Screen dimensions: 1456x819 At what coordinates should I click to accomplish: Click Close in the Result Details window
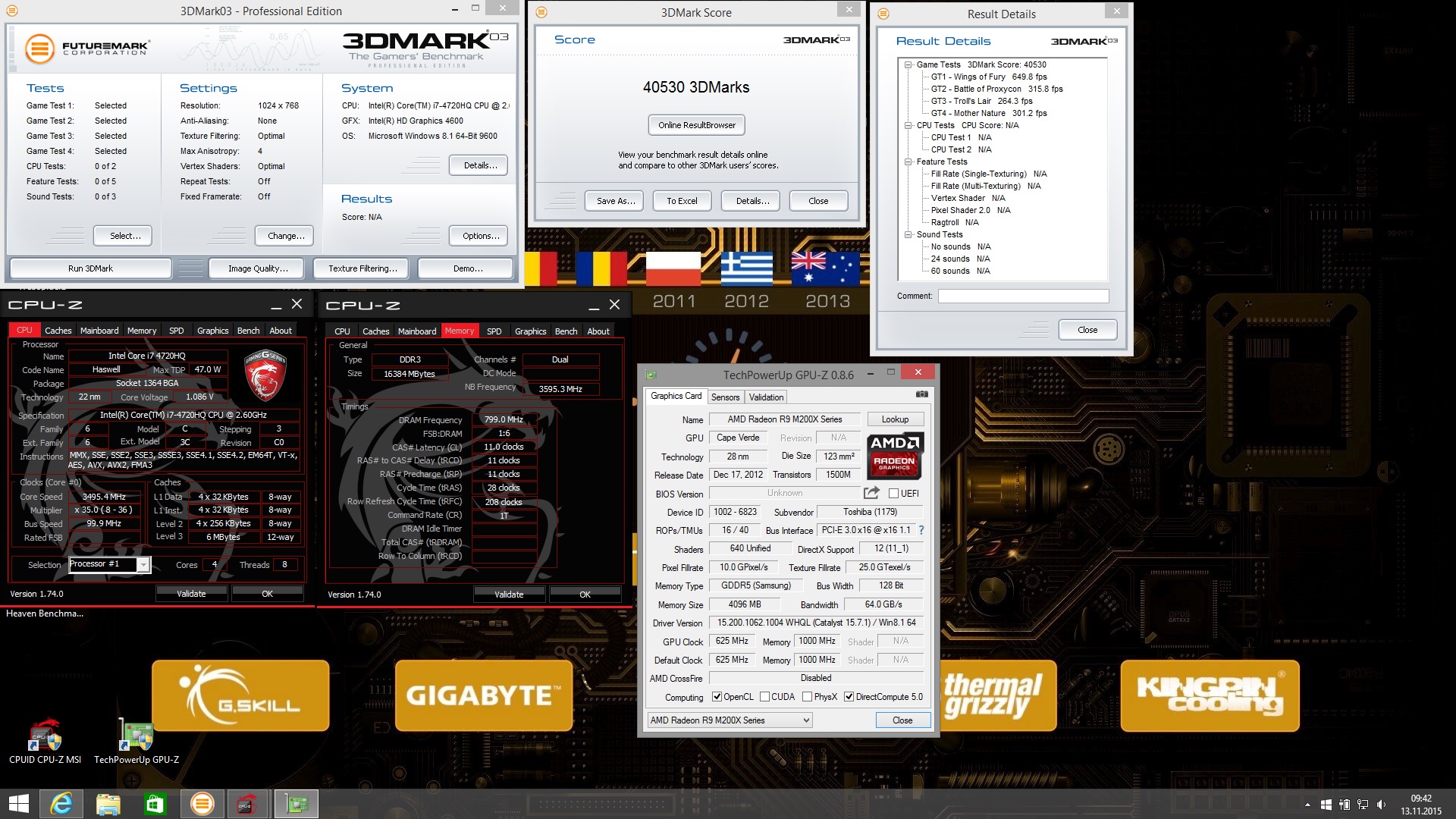(1087, 330)
